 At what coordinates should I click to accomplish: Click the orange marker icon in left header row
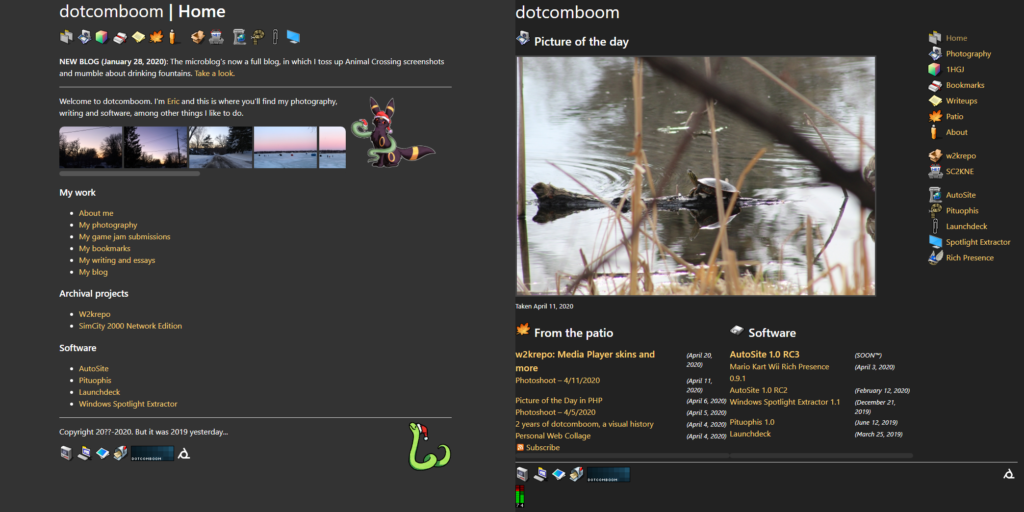point(172,37)
